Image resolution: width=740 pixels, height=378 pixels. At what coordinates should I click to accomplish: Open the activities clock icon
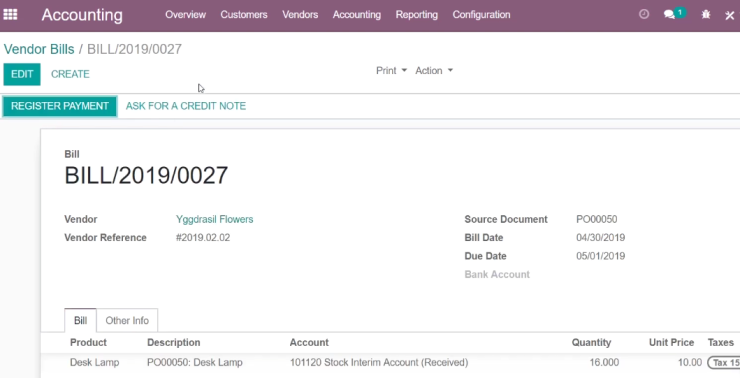(x=644, y=14)
